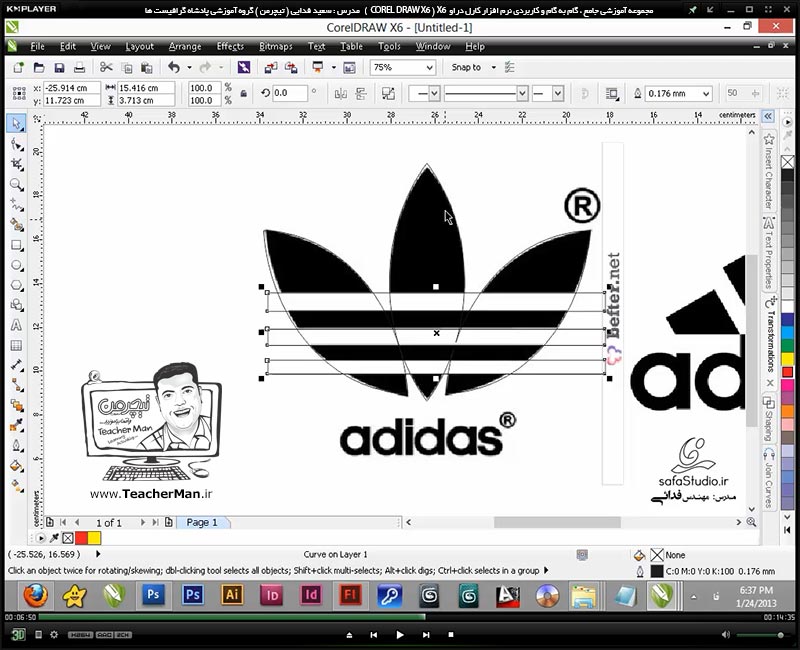Click the Undo arrow
800x650 pixels.
click(174, 67)
